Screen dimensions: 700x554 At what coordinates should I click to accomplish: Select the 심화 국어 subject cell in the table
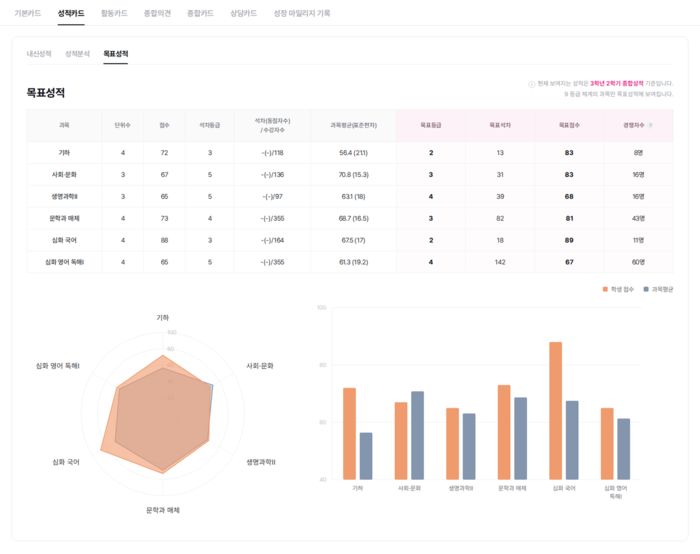(64, 240)
